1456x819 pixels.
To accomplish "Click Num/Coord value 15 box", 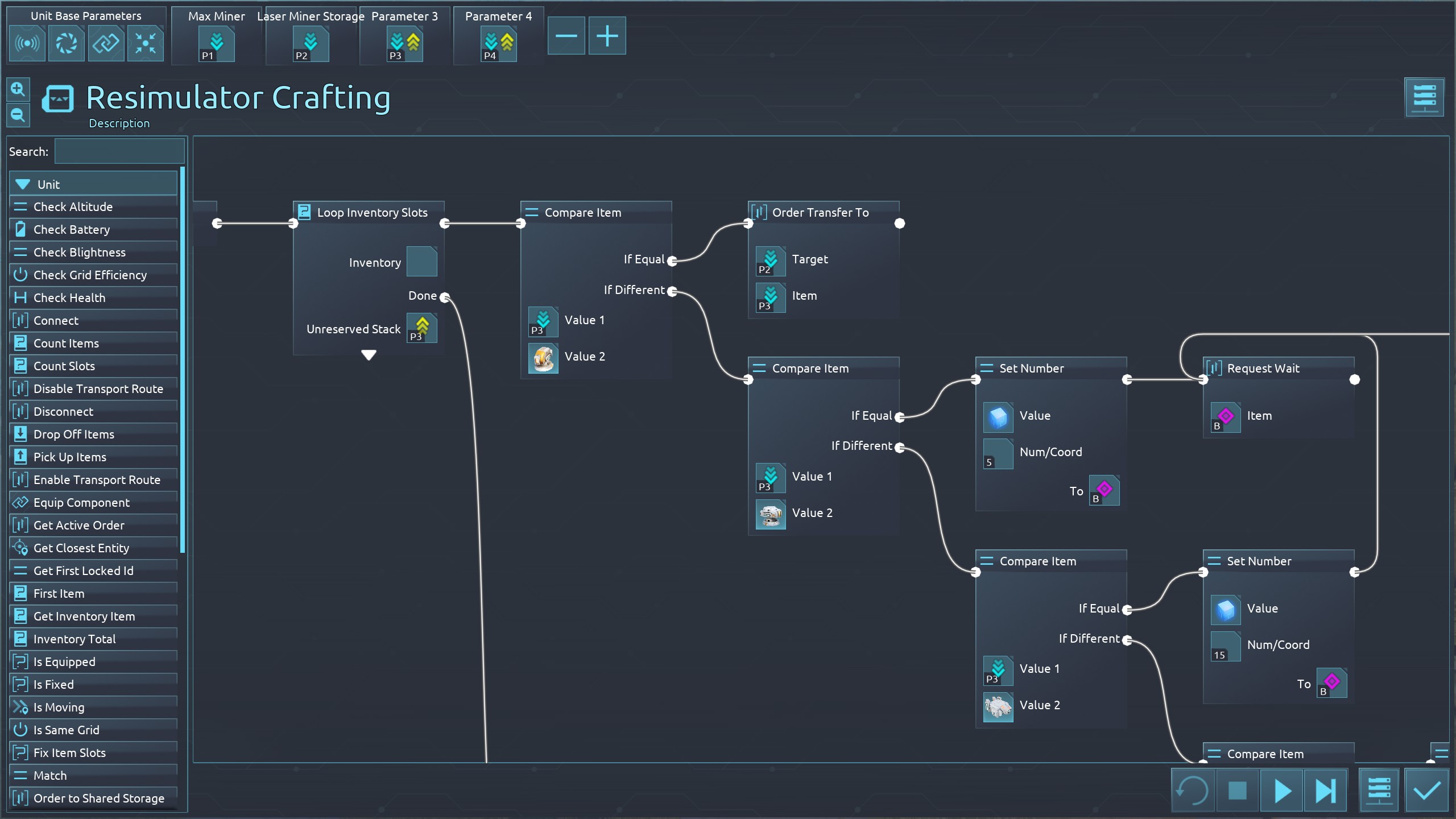I will [1225, 646].
